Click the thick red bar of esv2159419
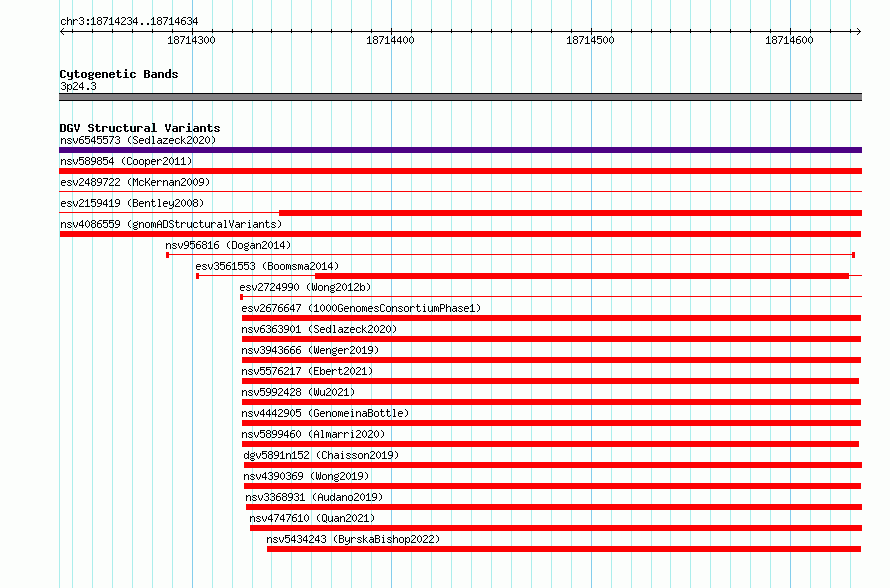890x588 pixels. 570,213
